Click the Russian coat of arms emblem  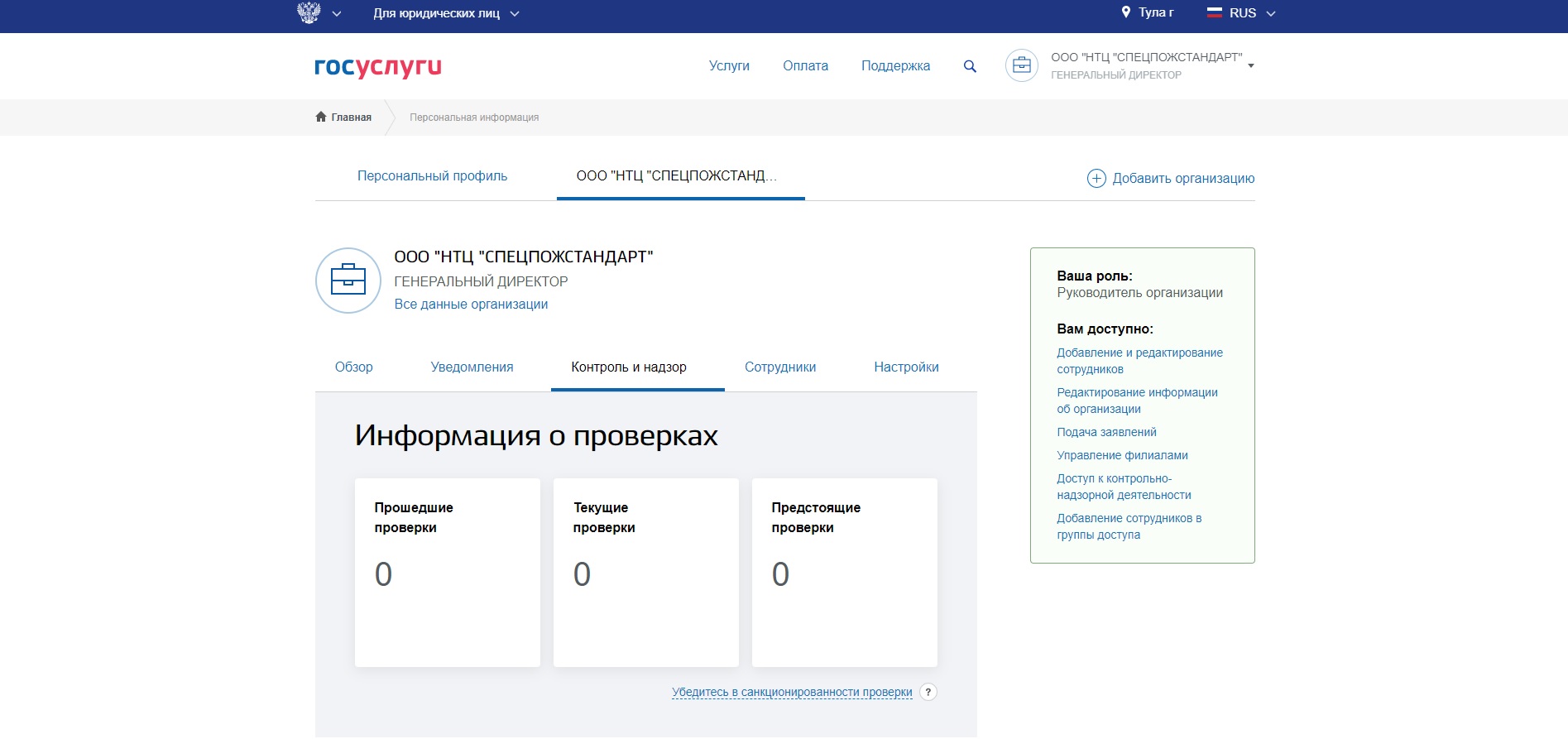coord(309,12)
